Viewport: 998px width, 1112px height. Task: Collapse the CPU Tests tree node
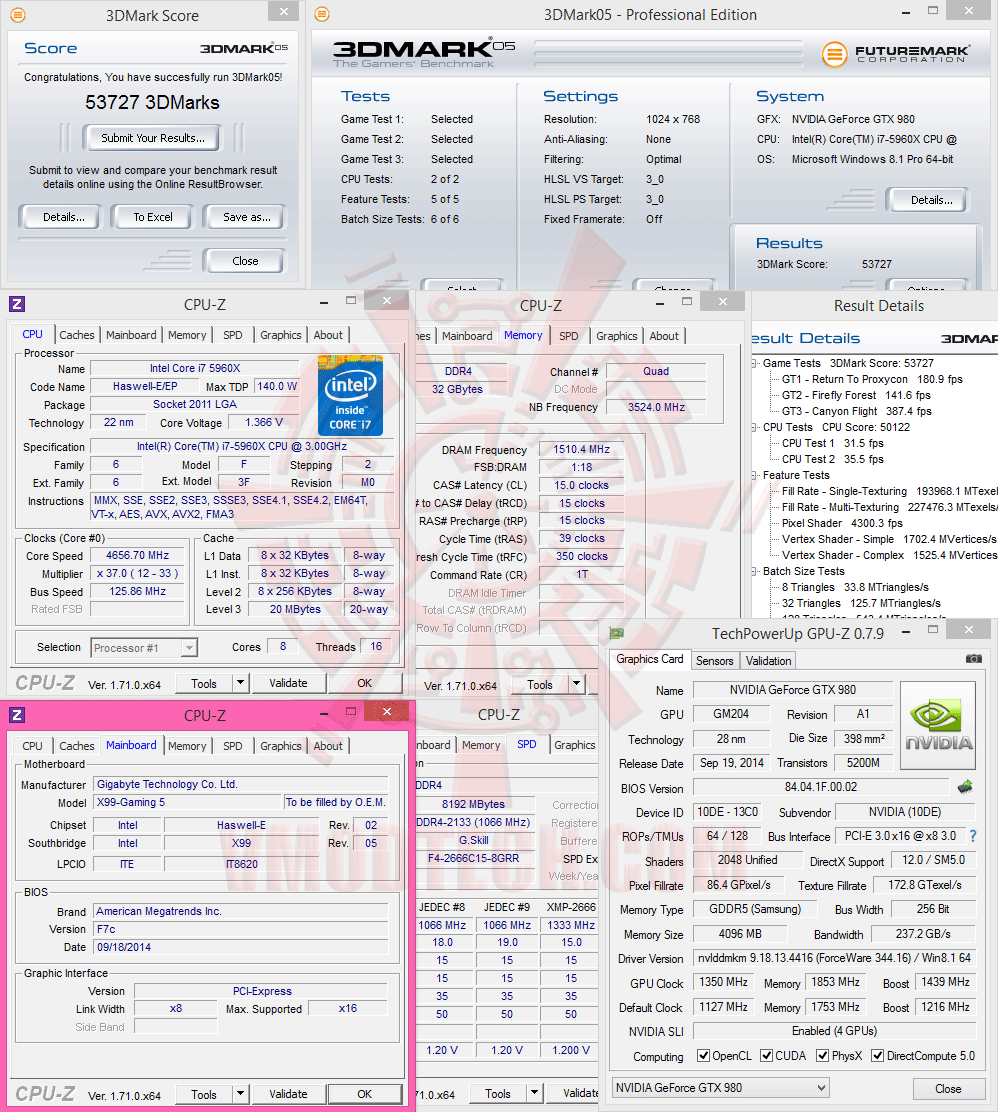click(755, 428)
